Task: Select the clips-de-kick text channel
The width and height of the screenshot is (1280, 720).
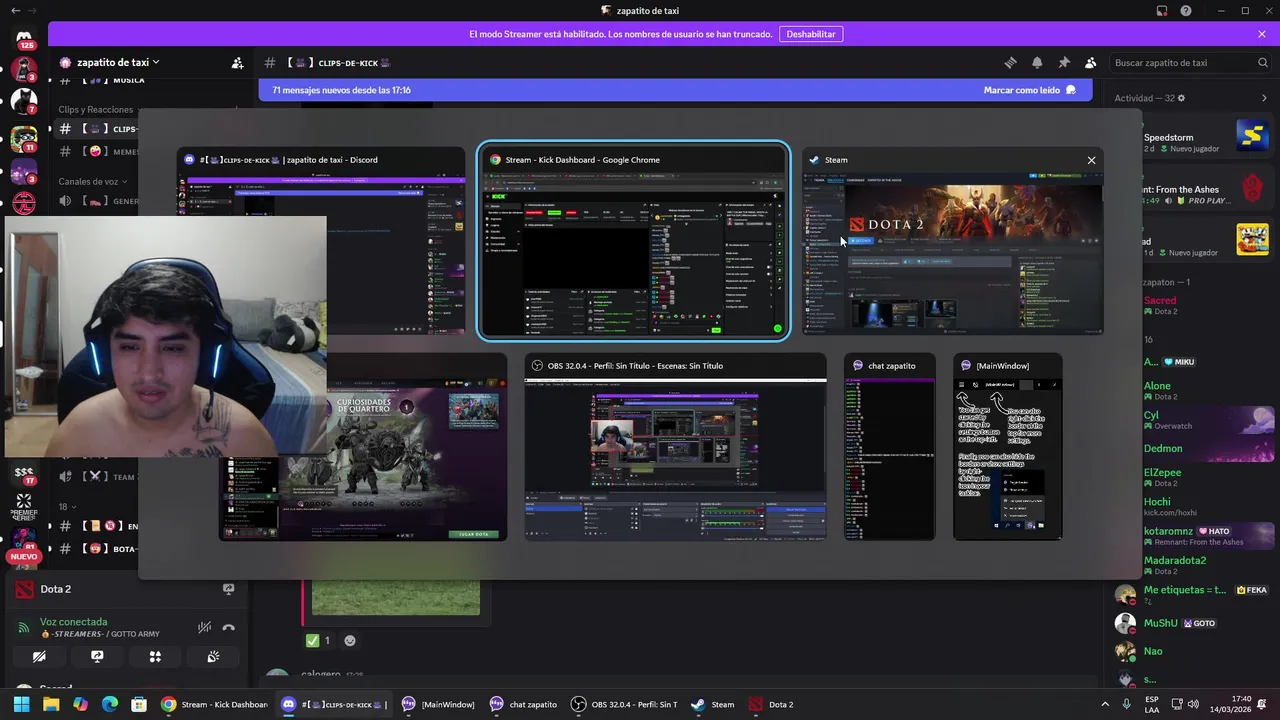Action: 98,128
